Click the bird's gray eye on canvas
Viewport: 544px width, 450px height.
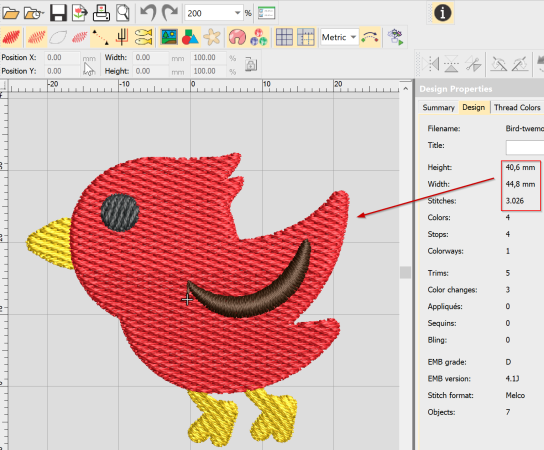[x=120, y=212]
